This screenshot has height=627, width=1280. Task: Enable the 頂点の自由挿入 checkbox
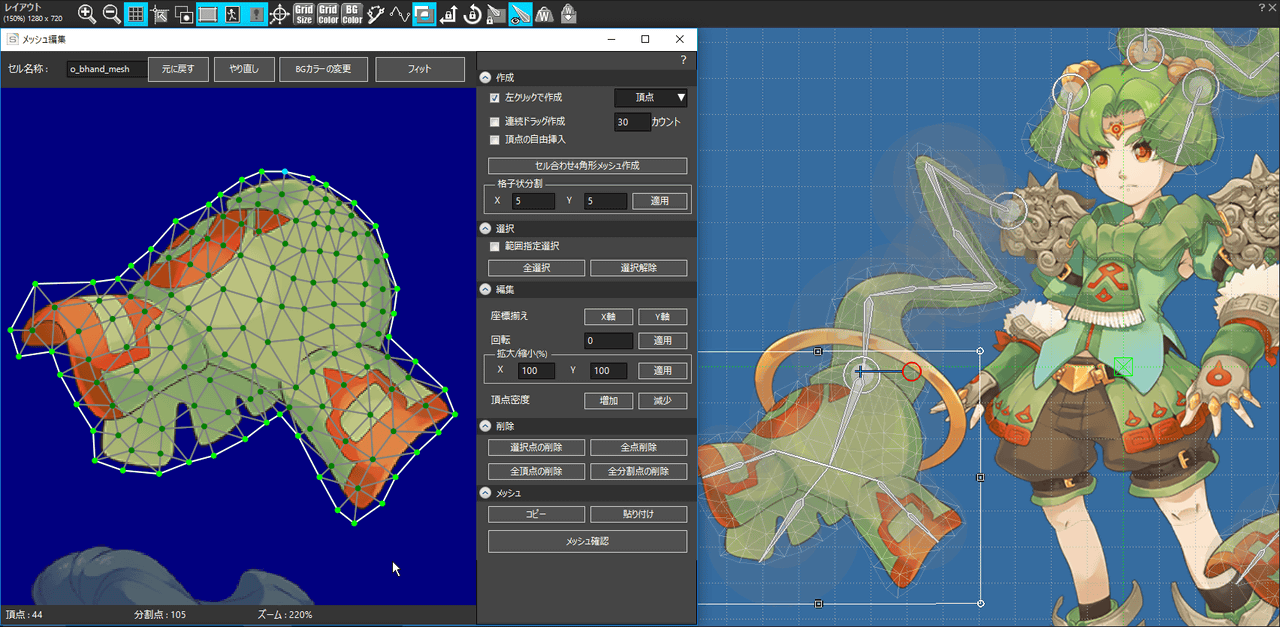click(494, 139)
